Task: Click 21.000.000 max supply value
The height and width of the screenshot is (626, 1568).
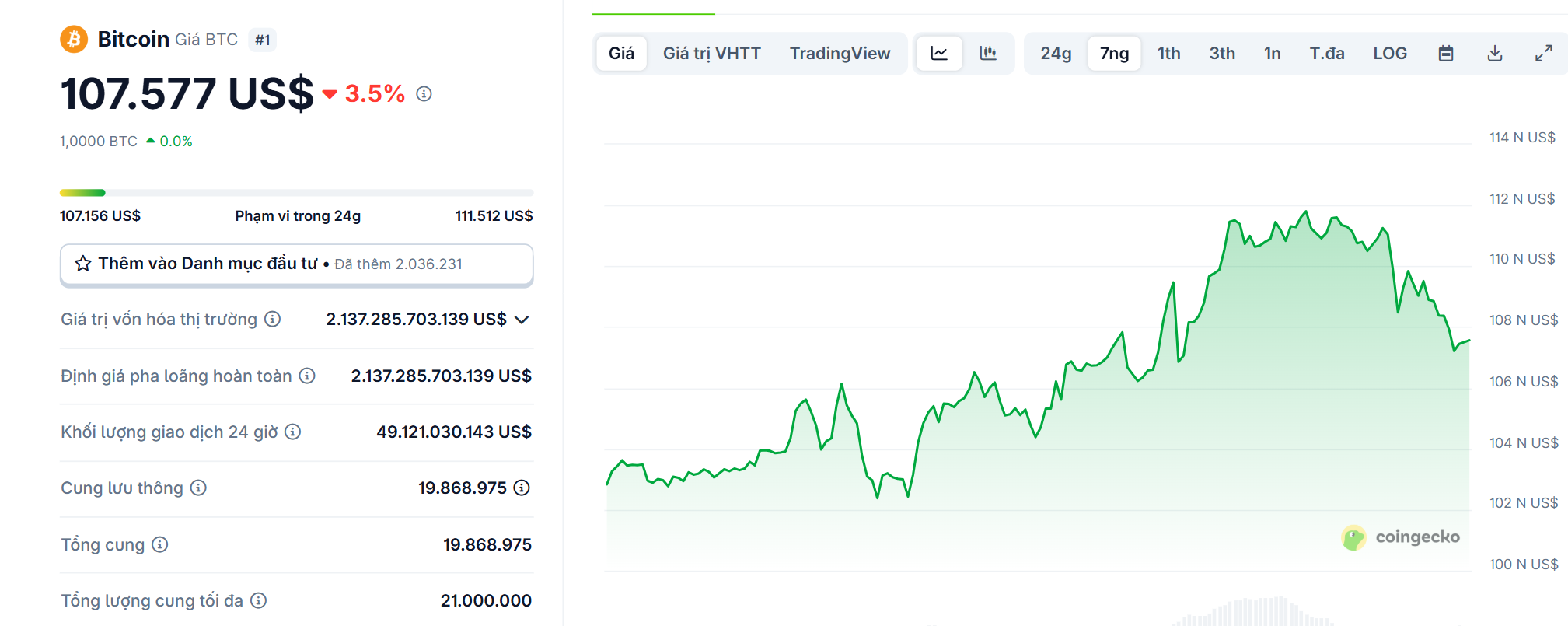Action: pos(486,600)
